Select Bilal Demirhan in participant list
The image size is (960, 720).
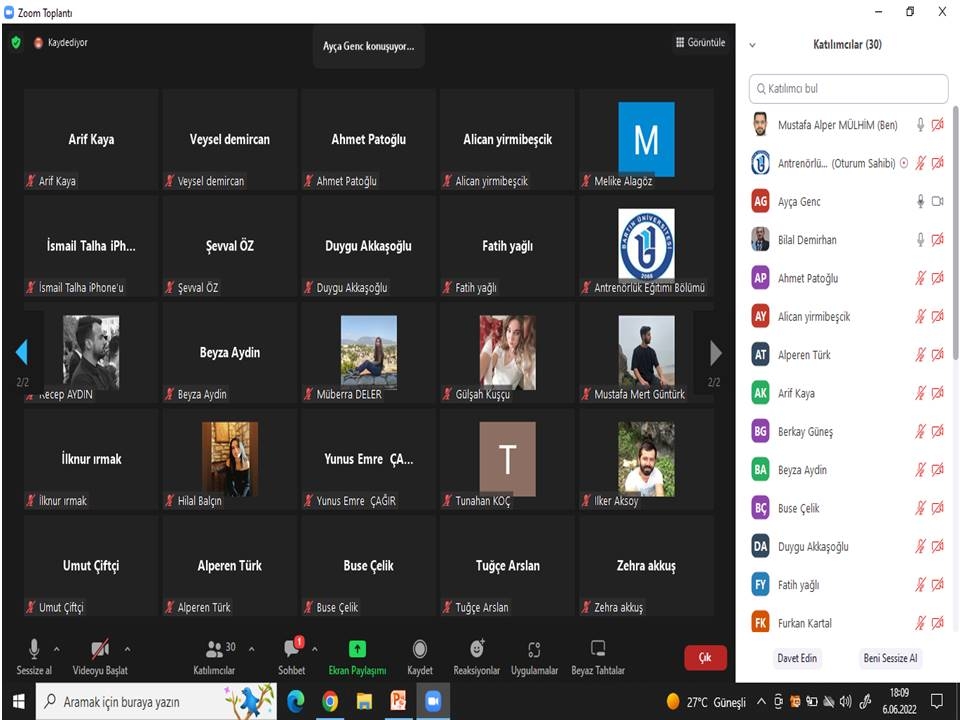pyautogui.click(x=807, y=240)
